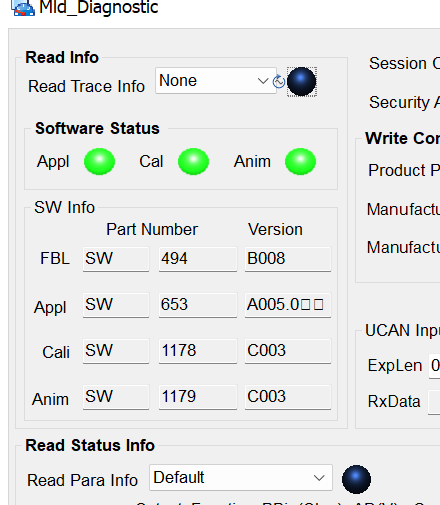This screenshot has width=440, height=505.
Task: Click the dark blue Read Trace Info button
Action: [x=302, y=82]
